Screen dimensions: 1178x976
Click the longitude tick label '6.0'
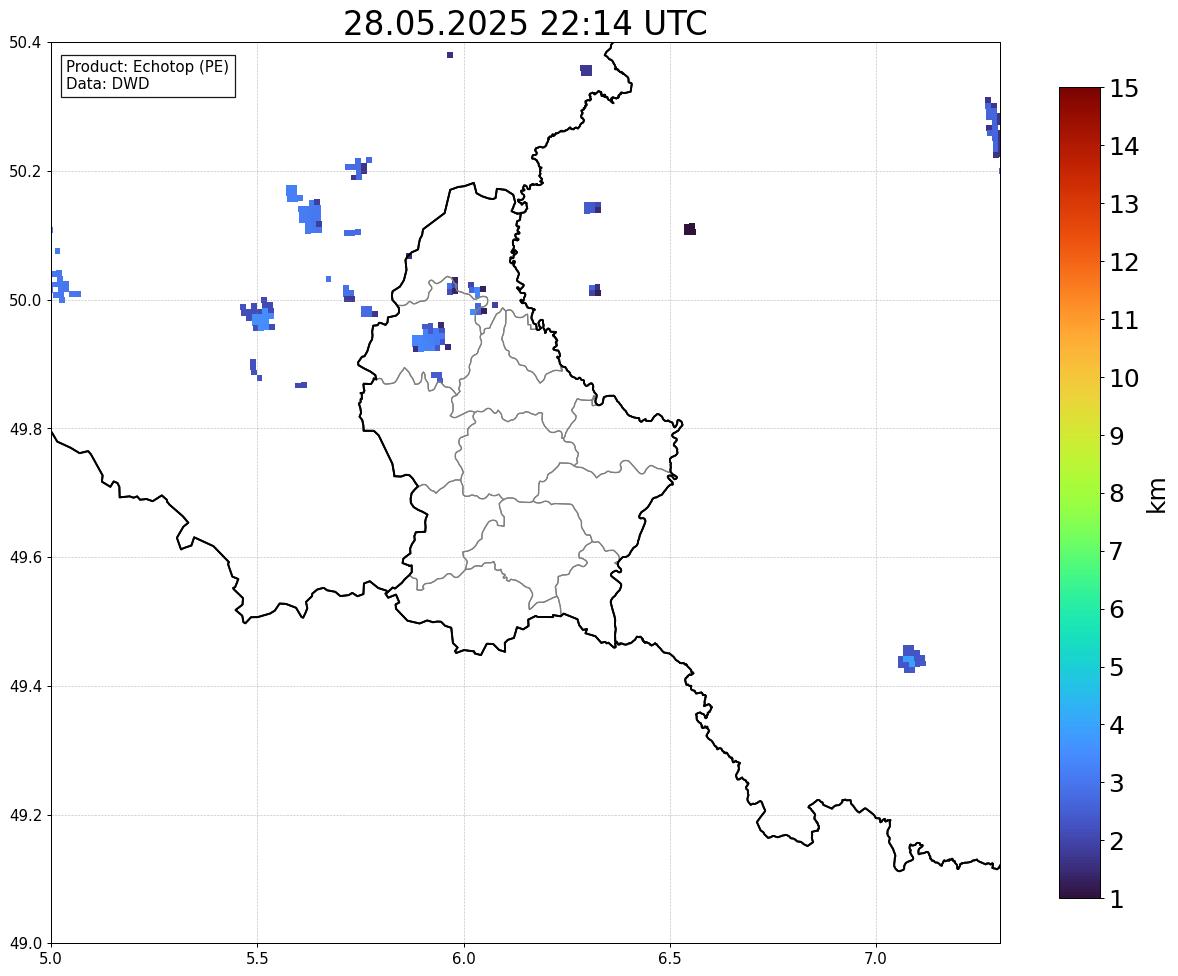pyautogui.click(x=464, y=959)
